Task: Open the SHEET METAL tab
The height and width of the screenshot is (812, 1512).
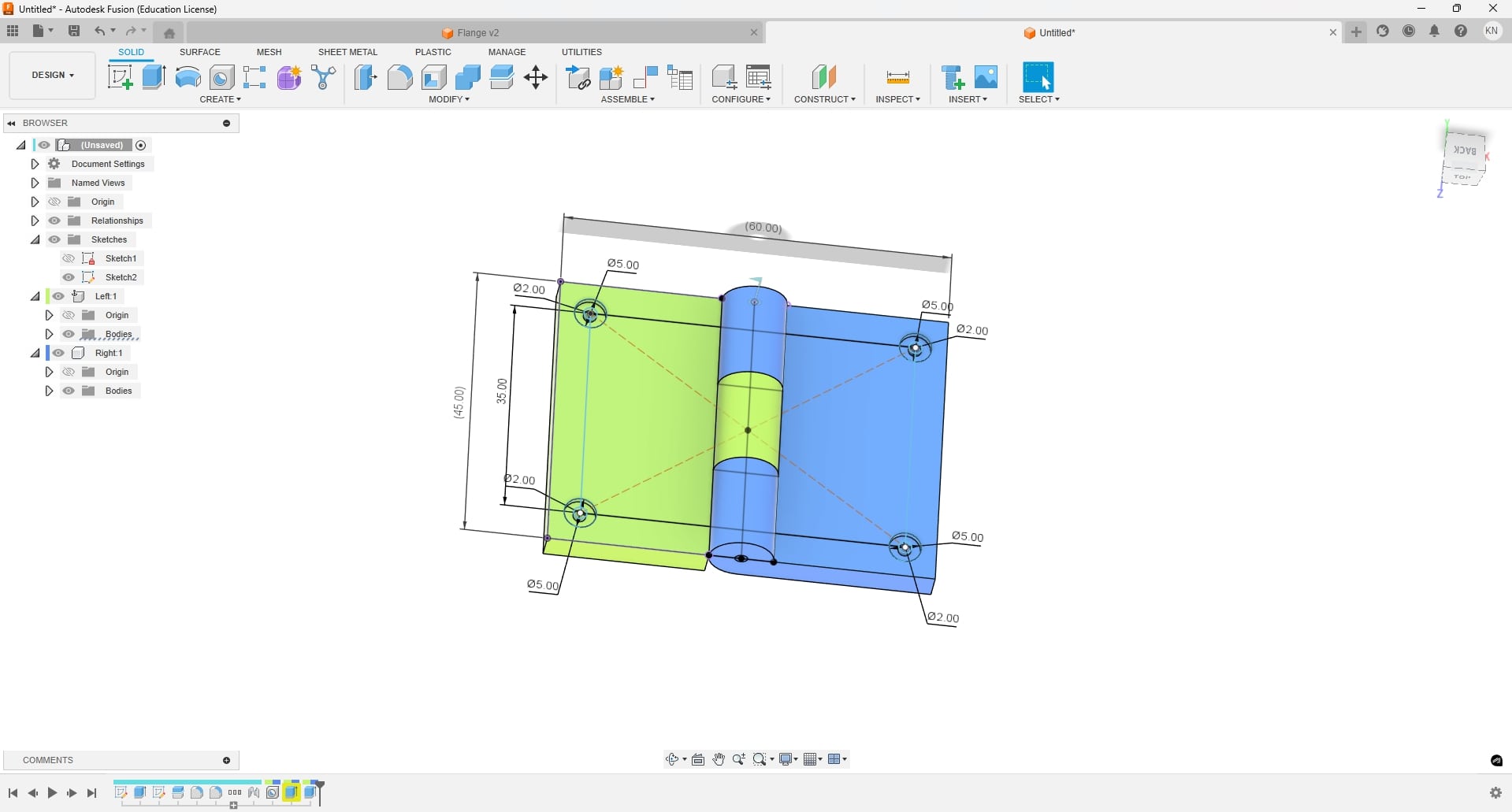Action: pos(347,52)
